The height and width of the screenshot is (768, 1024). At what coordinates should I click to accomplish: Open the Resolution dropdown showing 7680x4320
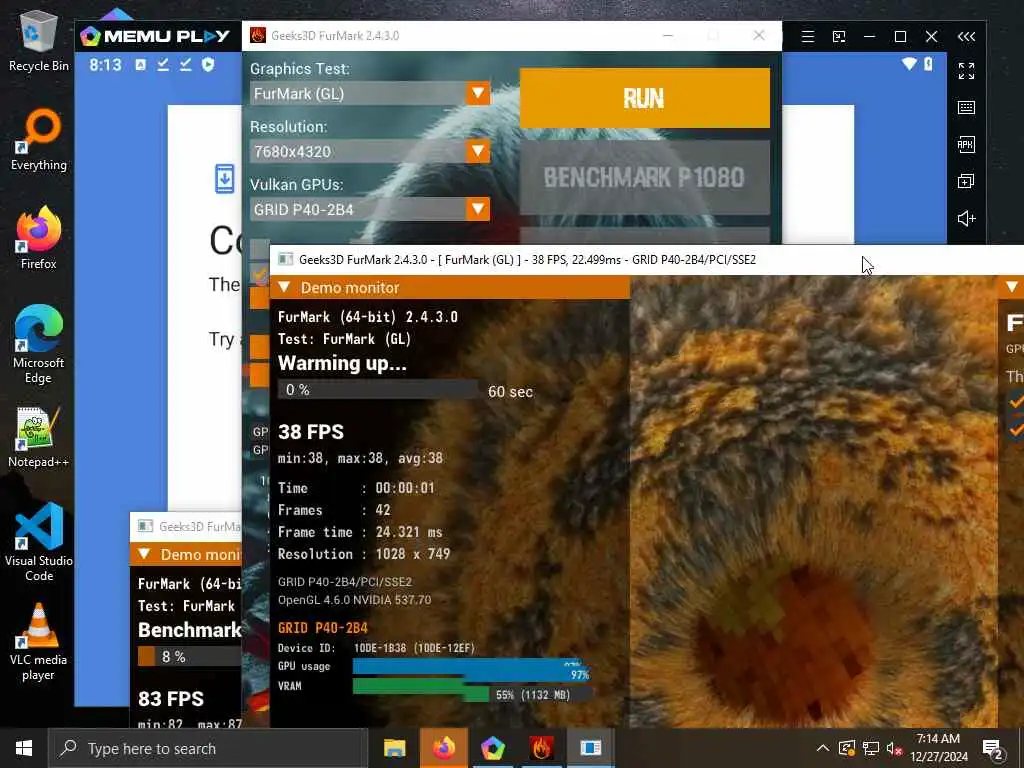[x=370, y=152]
